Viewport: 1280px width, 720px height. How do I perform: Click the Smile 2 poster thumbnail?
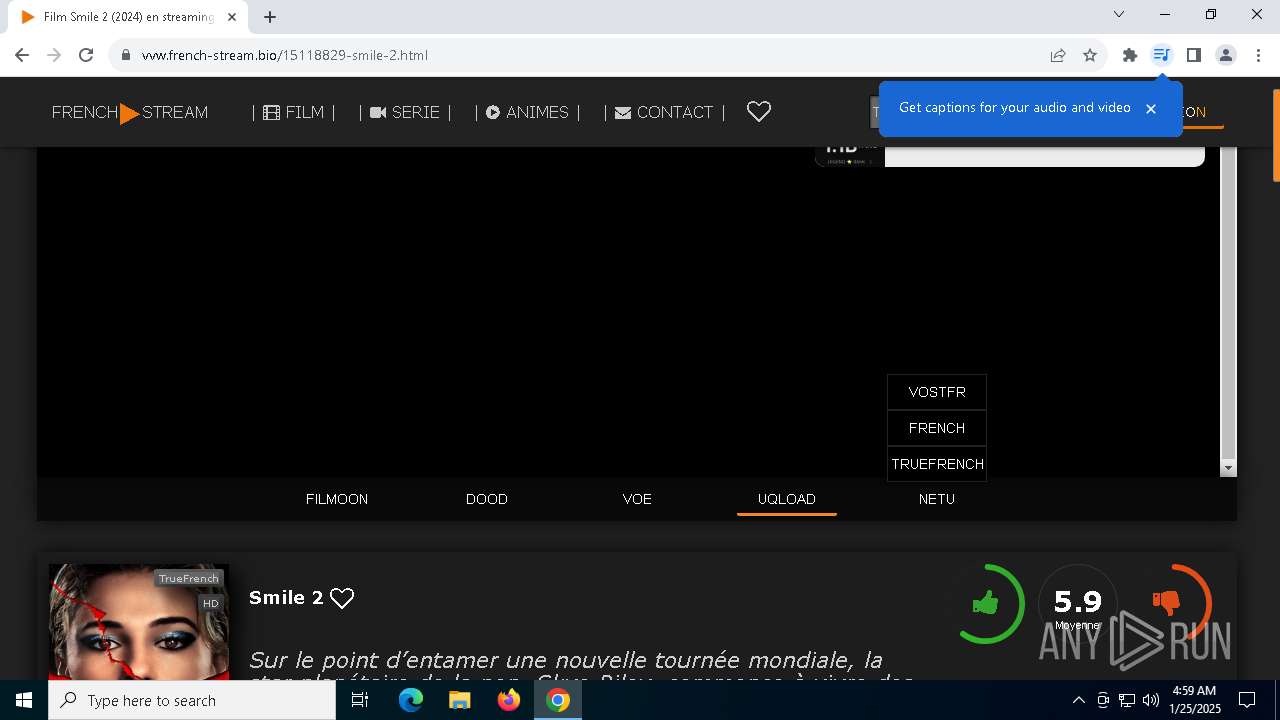pyautogui.click(x=139, y=622)
